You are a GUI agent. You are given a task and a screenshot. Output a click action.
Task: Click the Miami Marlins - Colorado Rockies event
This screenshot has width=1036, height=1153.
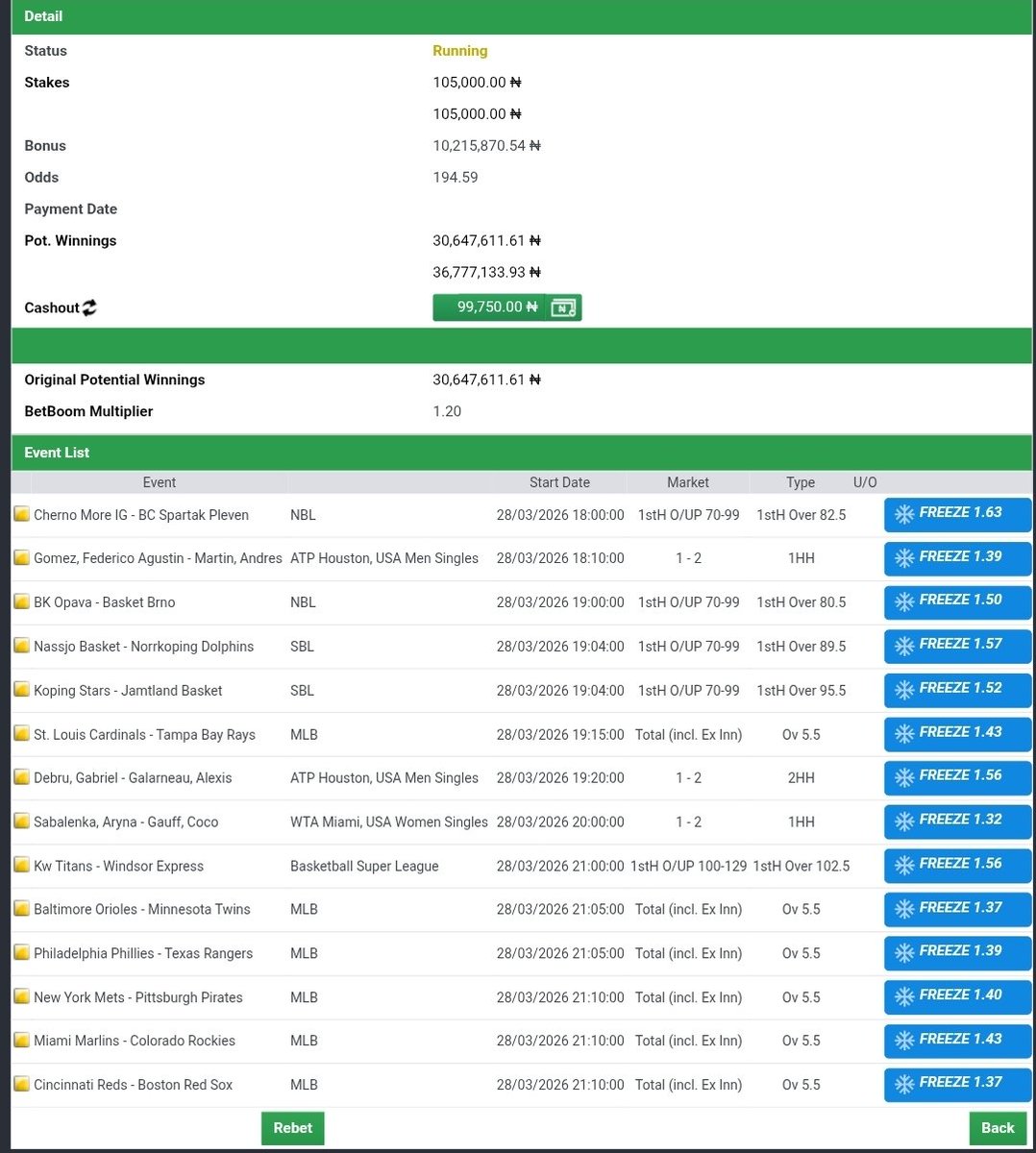point(135,1041)
